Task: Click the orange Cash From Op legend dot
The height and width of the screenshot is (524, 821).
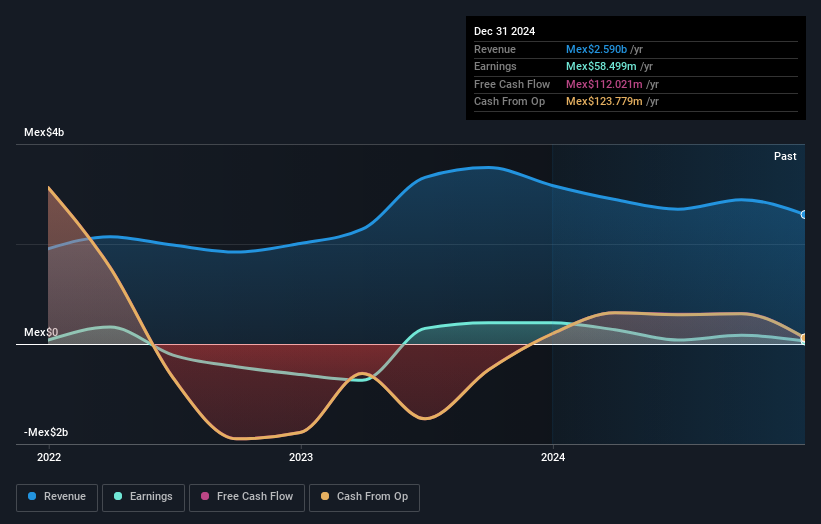Action: pyautogui.click(x=325, y=496)
